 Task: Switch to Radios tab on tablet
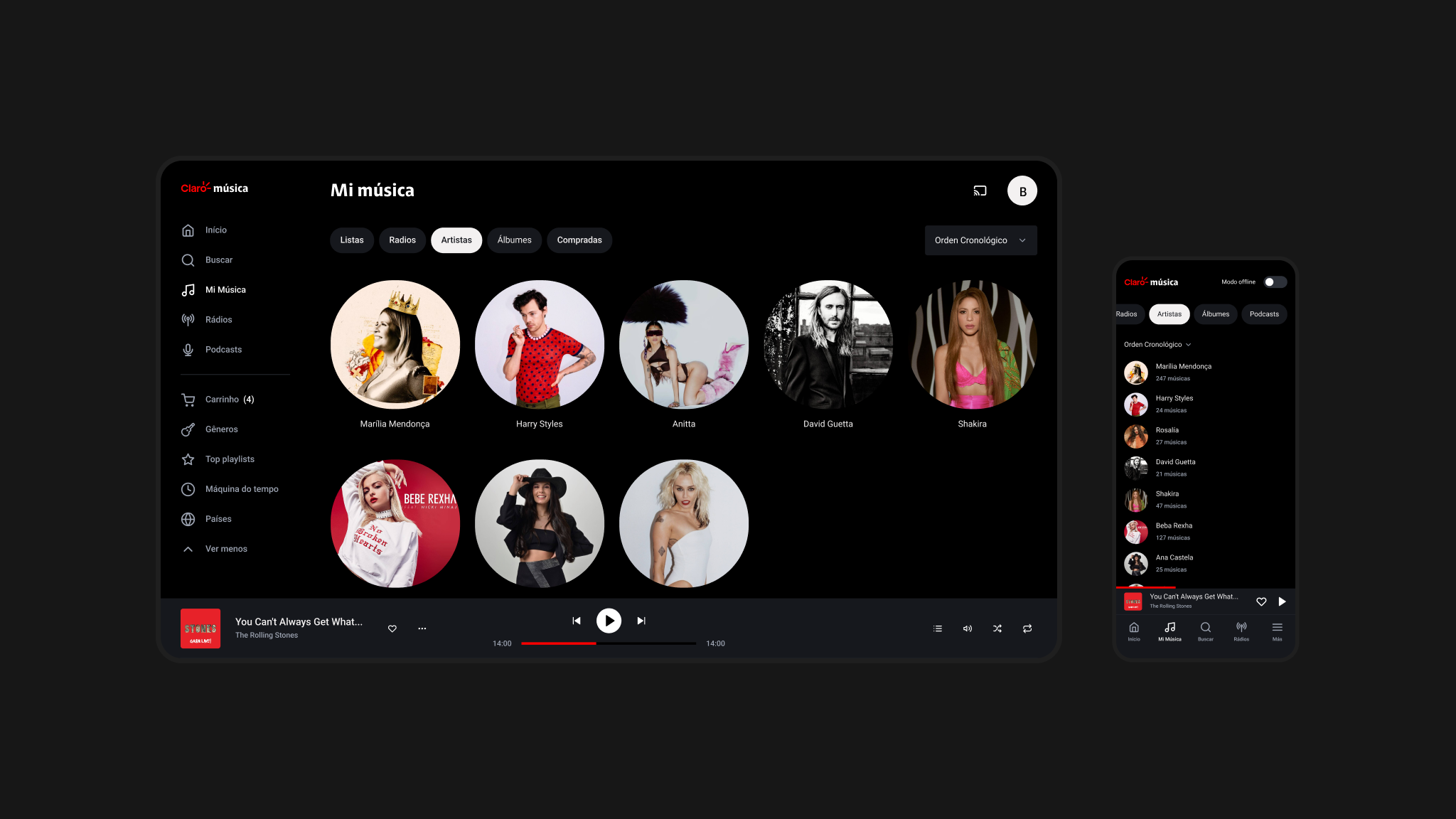(x=402, y=240)
